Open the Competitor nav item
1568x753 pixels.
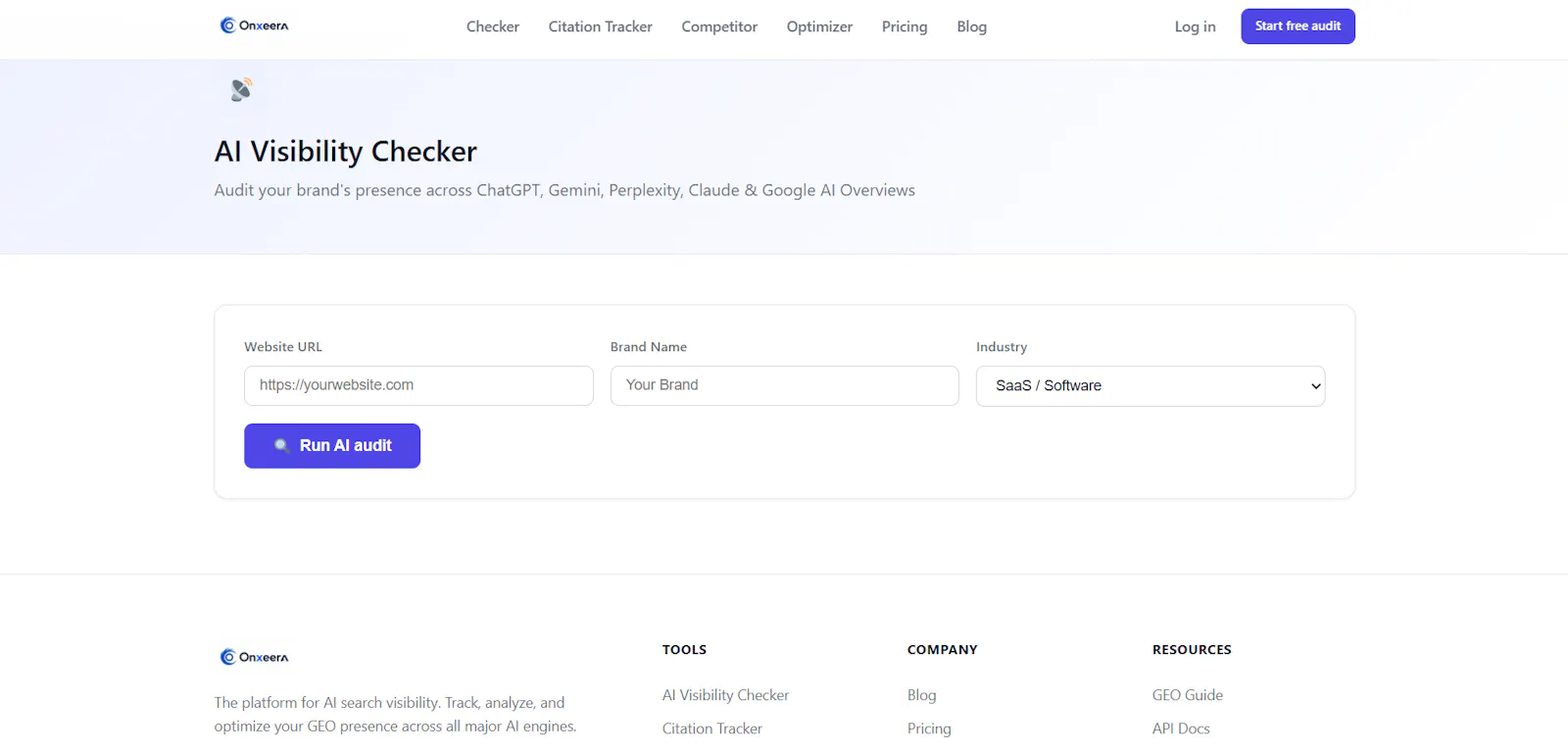click(719, 26)
